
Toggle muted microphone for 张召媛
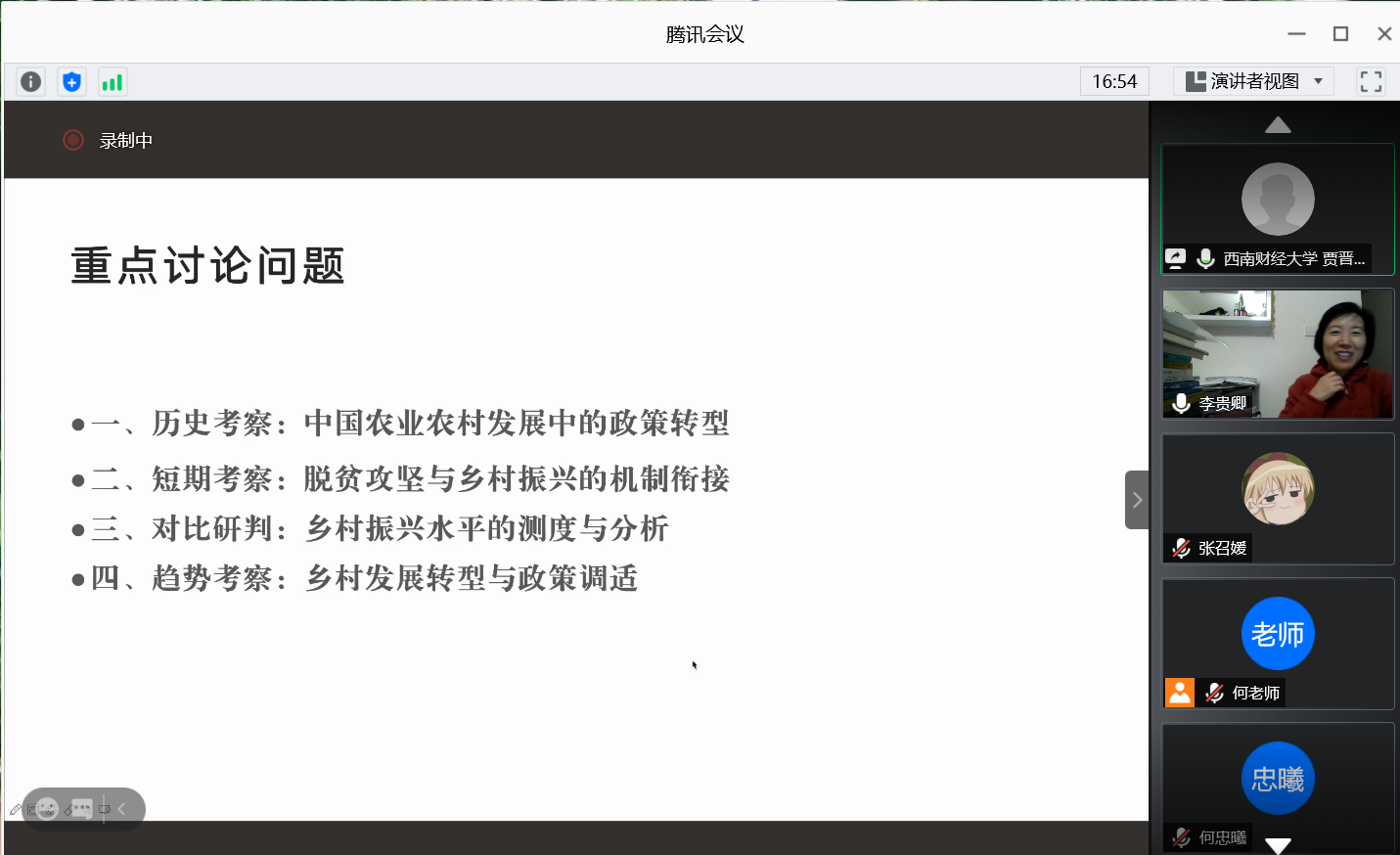tap(1182, 548)
